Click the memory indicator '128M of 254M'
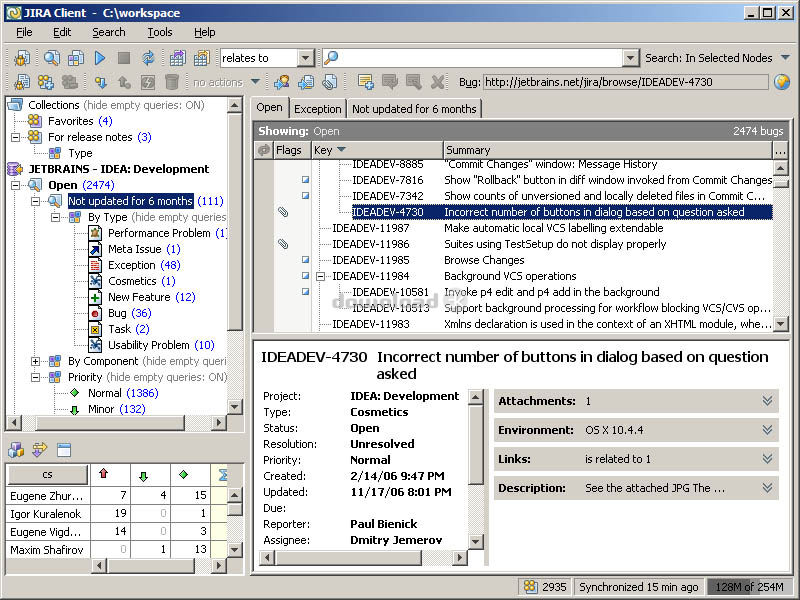Viewport: 800px width, 600px height. click(748, 587)
